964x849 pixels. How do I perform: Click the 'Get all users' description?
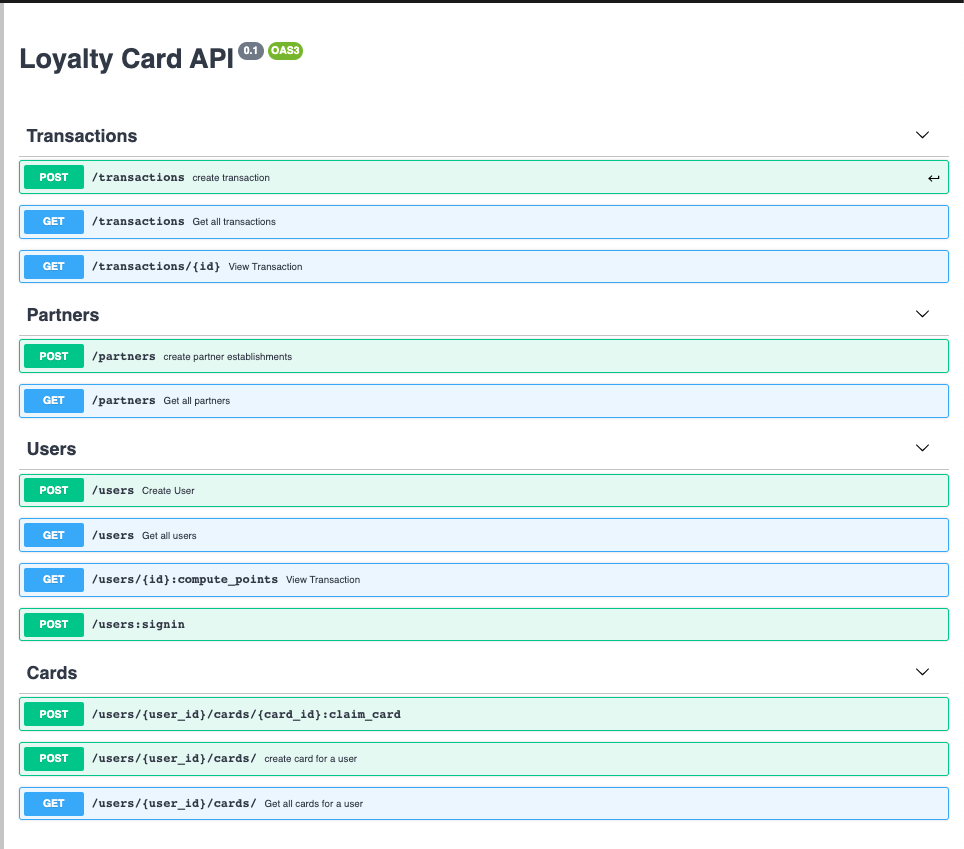pos(169,535)
